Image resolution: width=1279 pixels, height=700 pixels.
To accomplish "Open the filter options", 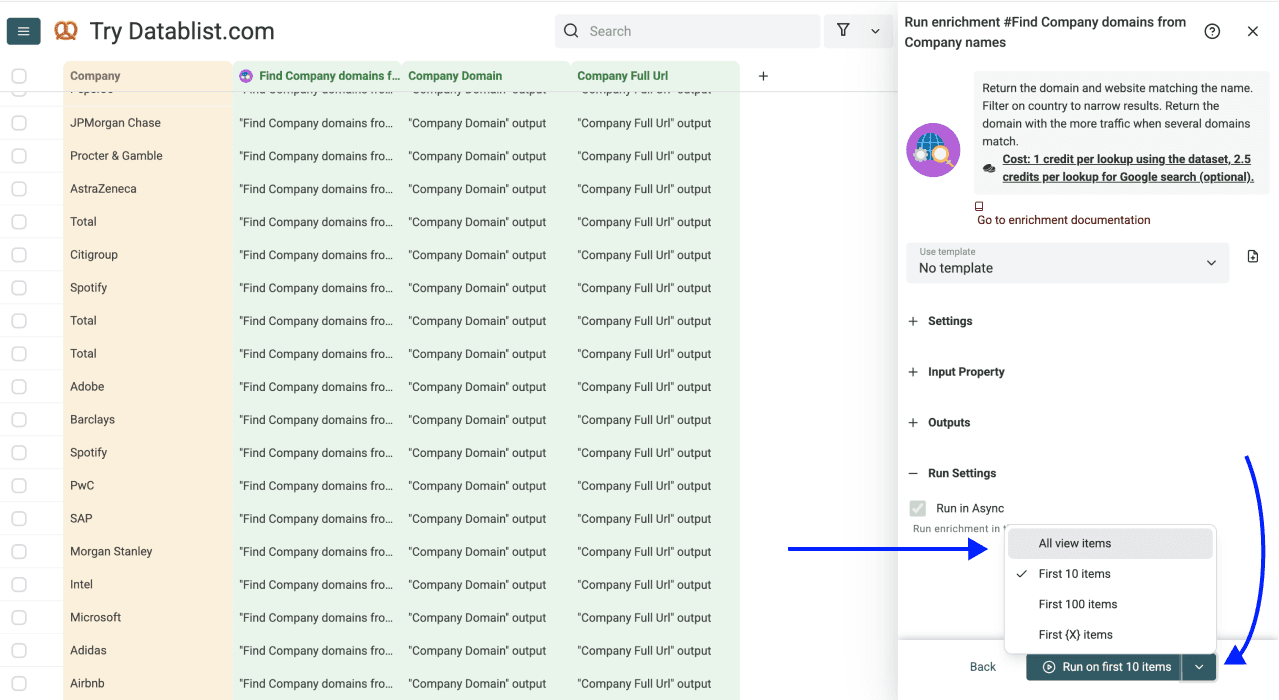I will click(x=841, y=31).
